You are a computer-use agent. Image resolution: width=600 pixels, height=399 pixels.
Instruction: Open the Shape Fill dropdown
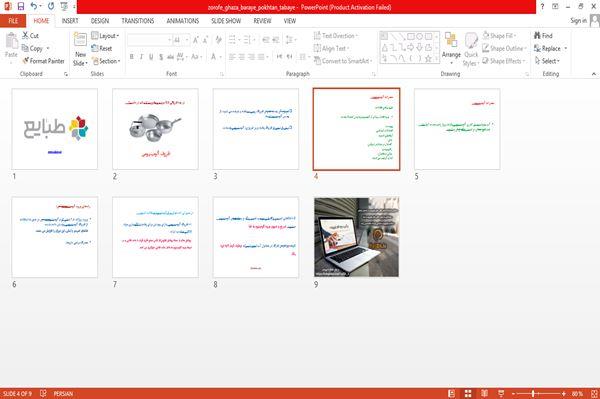click(499, 36)
